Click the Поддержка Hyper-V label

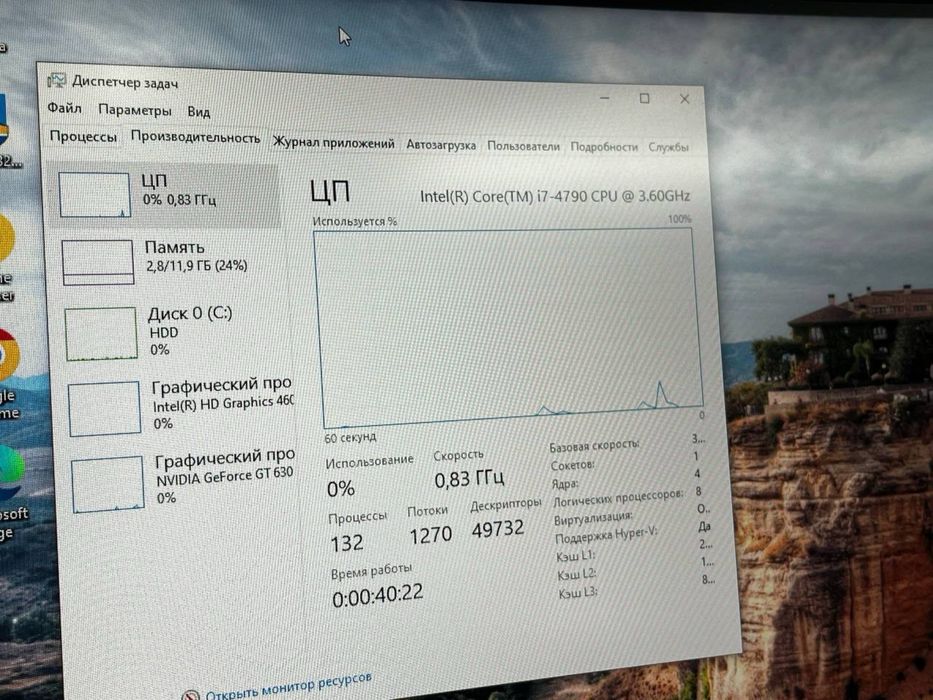click(606, 535)
